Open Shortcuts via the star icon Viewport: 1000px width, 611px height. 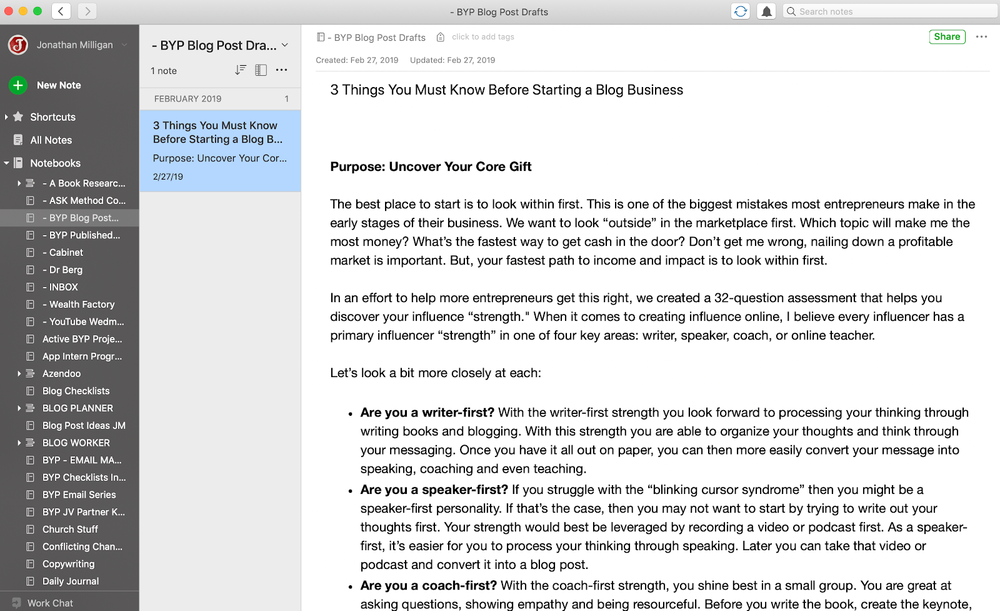[x=20, y=117]
